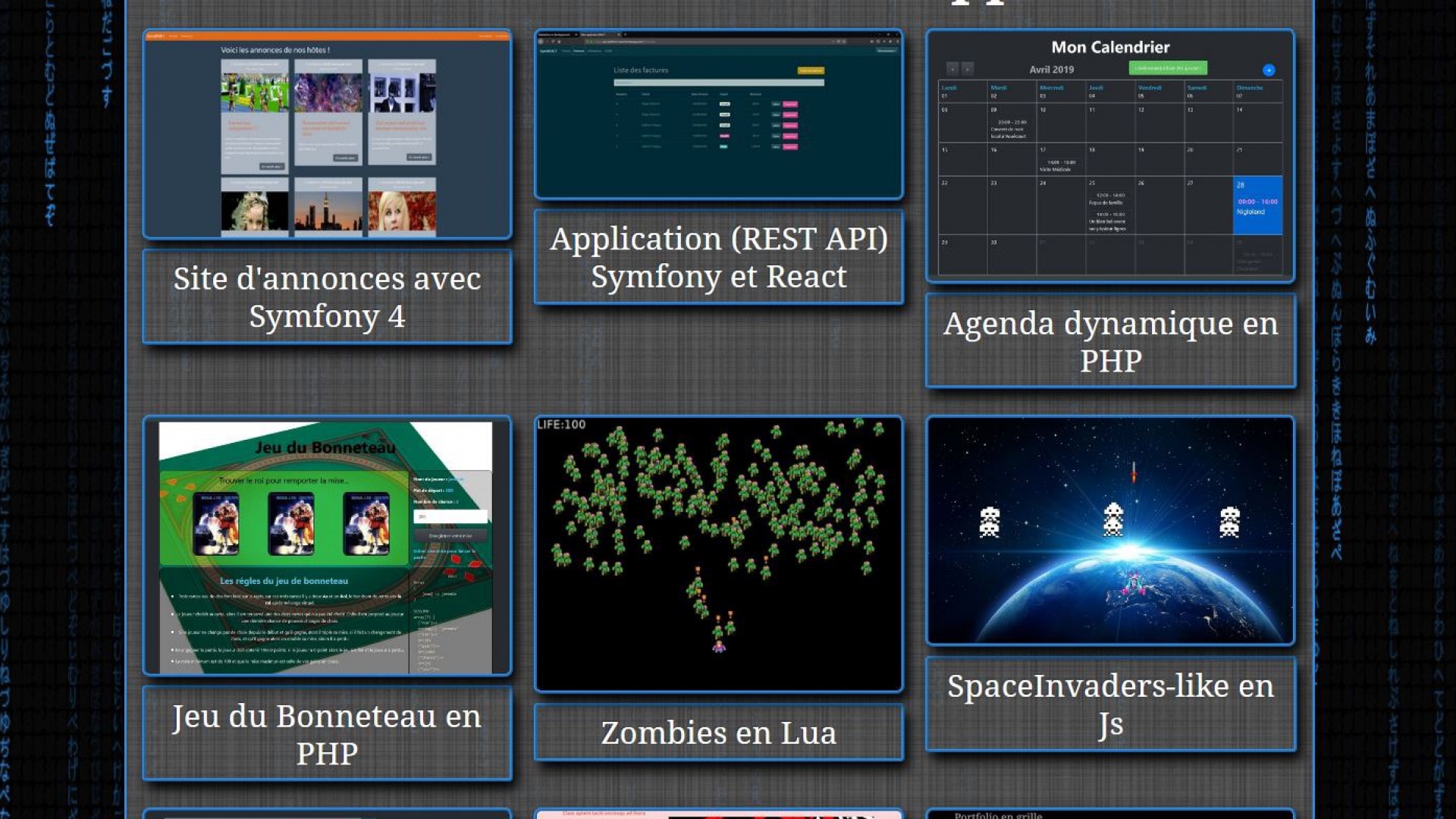Click the new-tab plus icon in the invoice app
1456x819 pixels.
623,33
